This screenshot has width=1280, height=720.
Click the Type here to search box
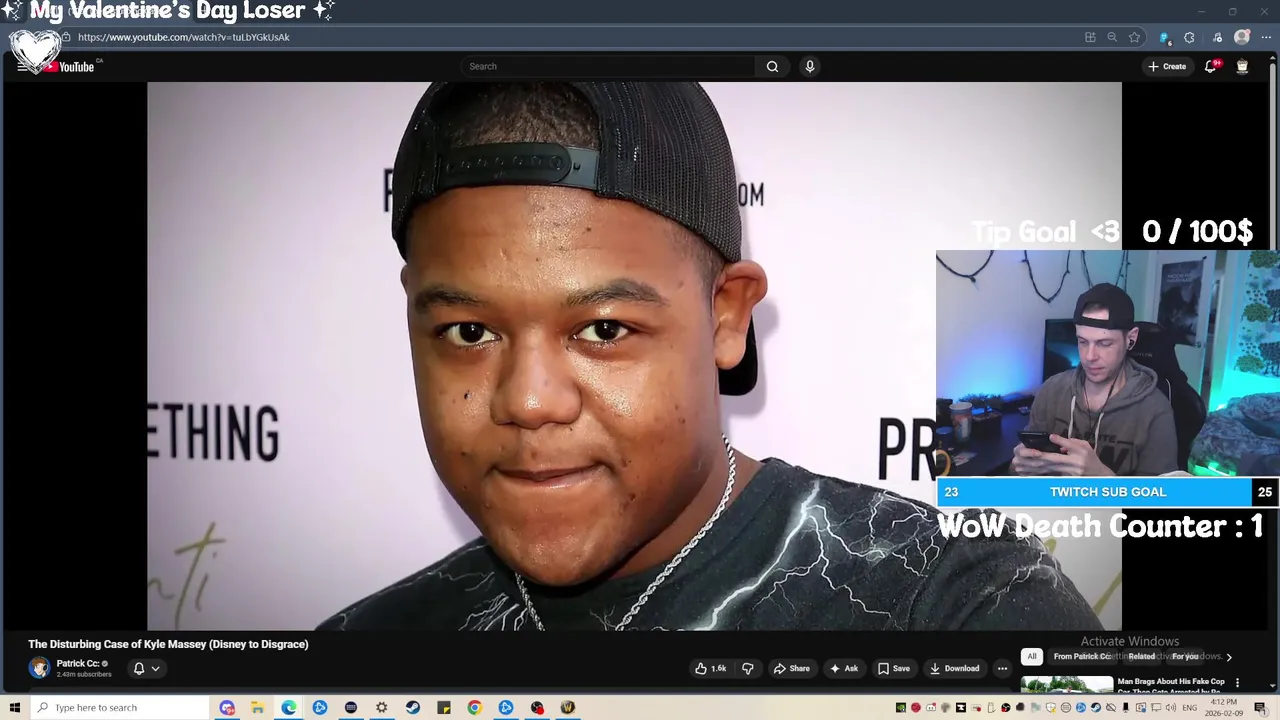[x=120, y=707]
